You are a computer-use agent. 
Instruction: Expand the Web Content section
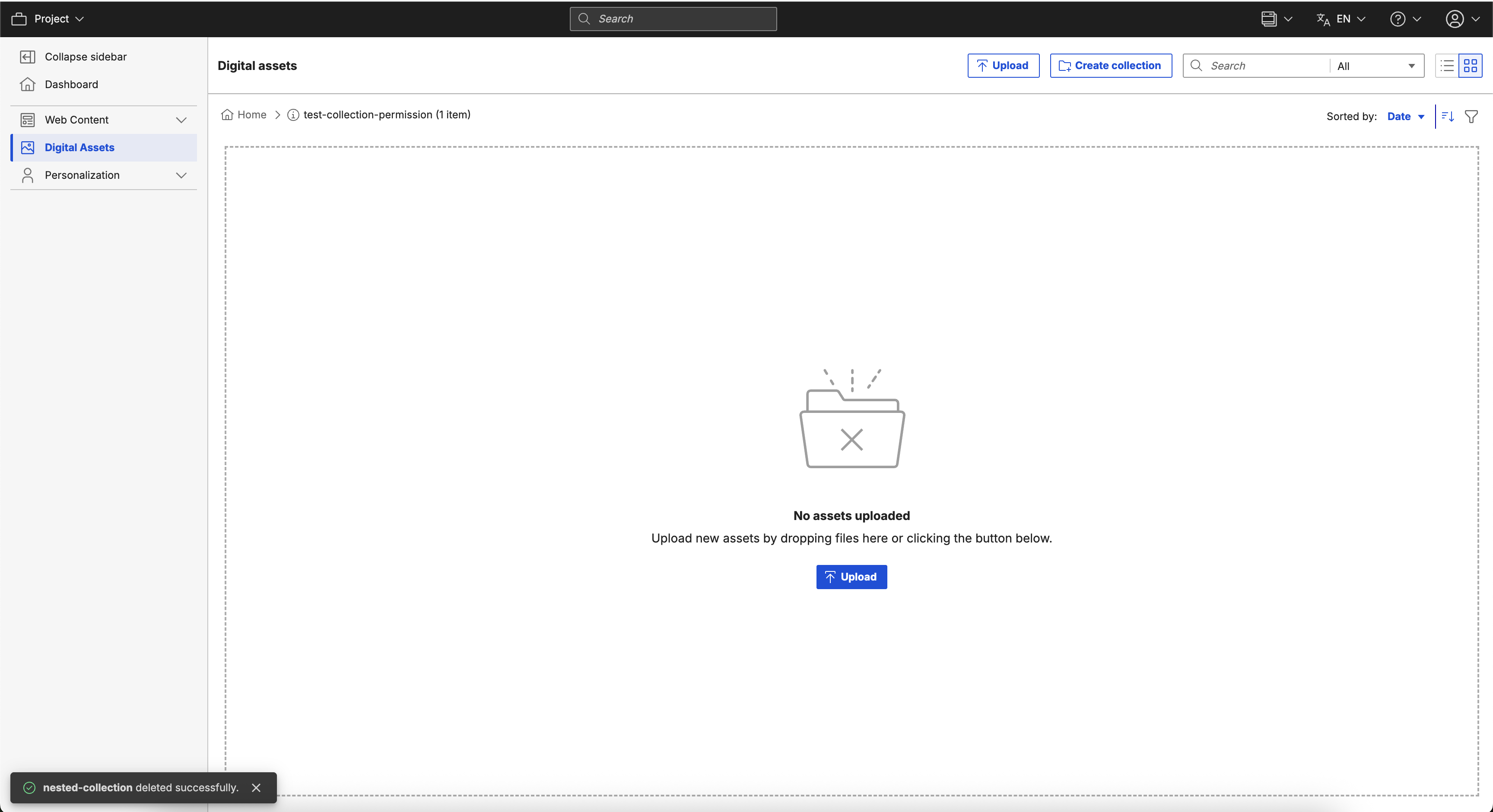click(x=181, y=119)
